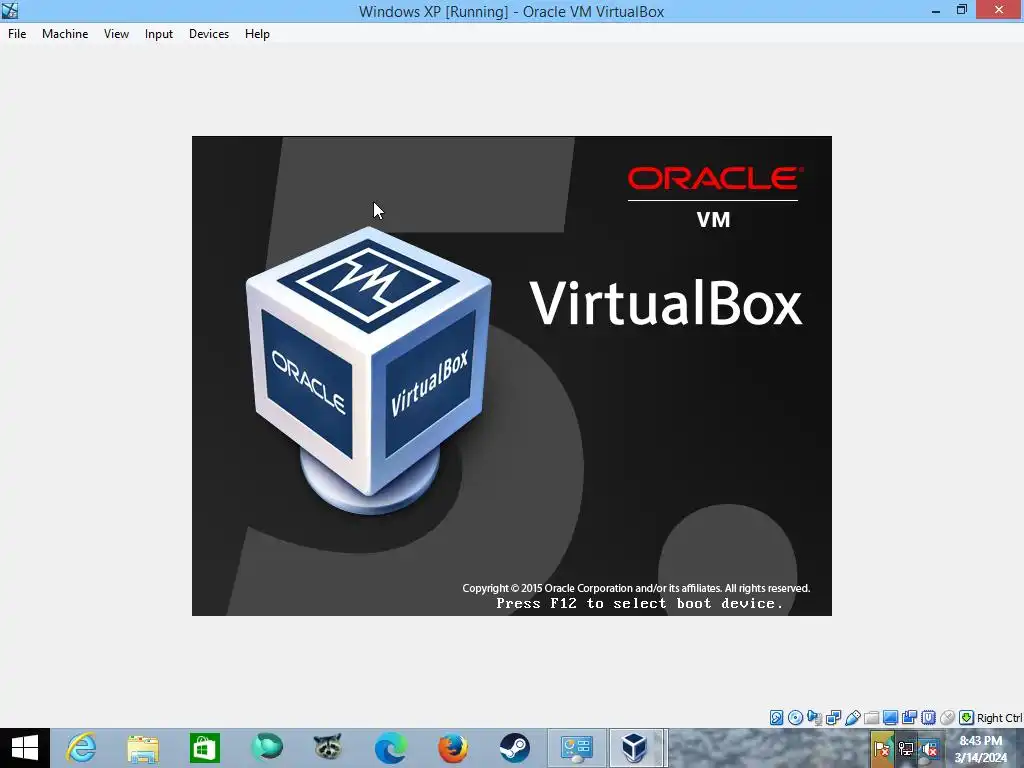Open the File menu
This screenshot has width=1024, height=768.
click(17, 34)
